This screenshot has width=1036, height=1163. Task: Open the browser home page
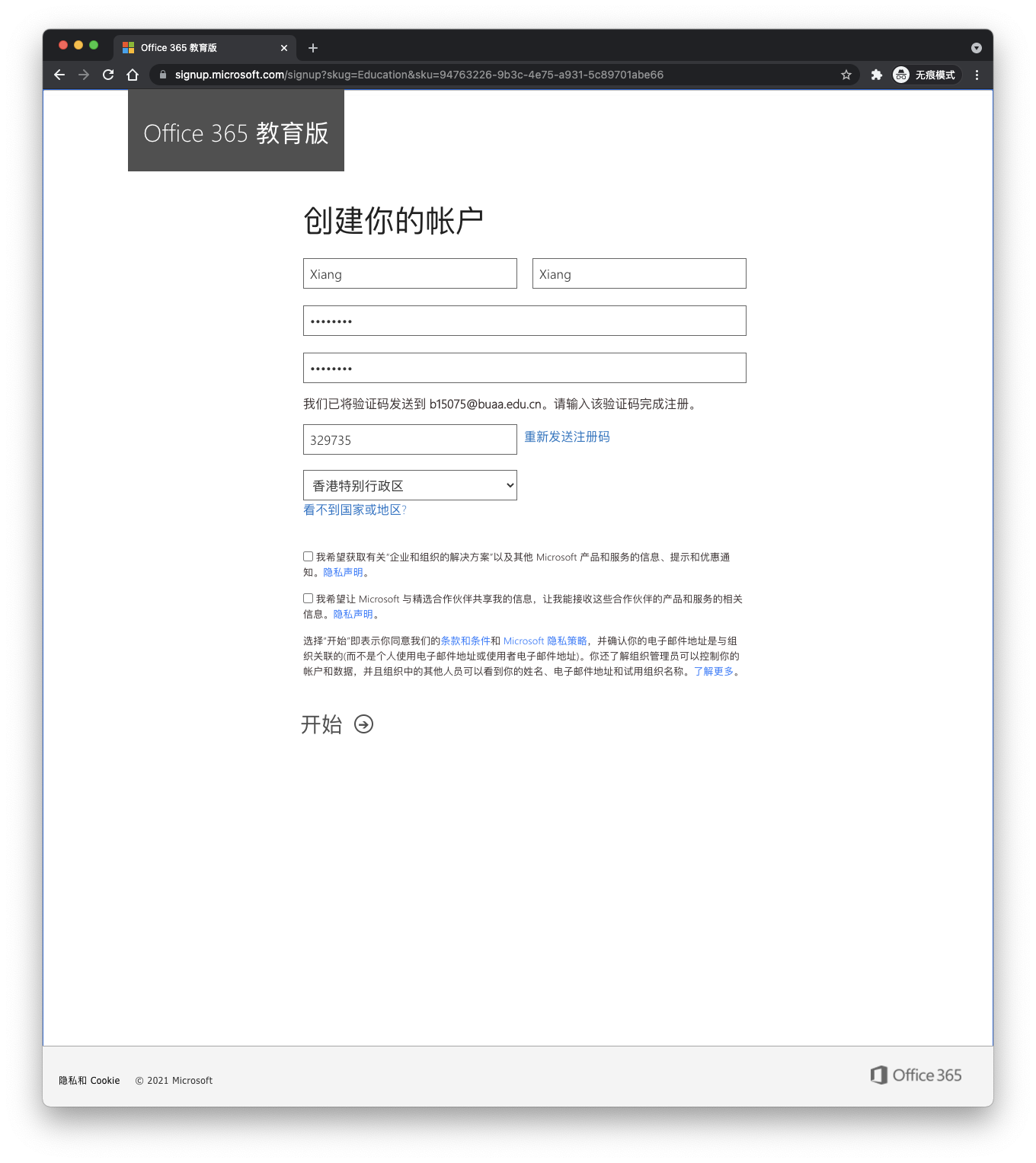click(x=133, y=75)
